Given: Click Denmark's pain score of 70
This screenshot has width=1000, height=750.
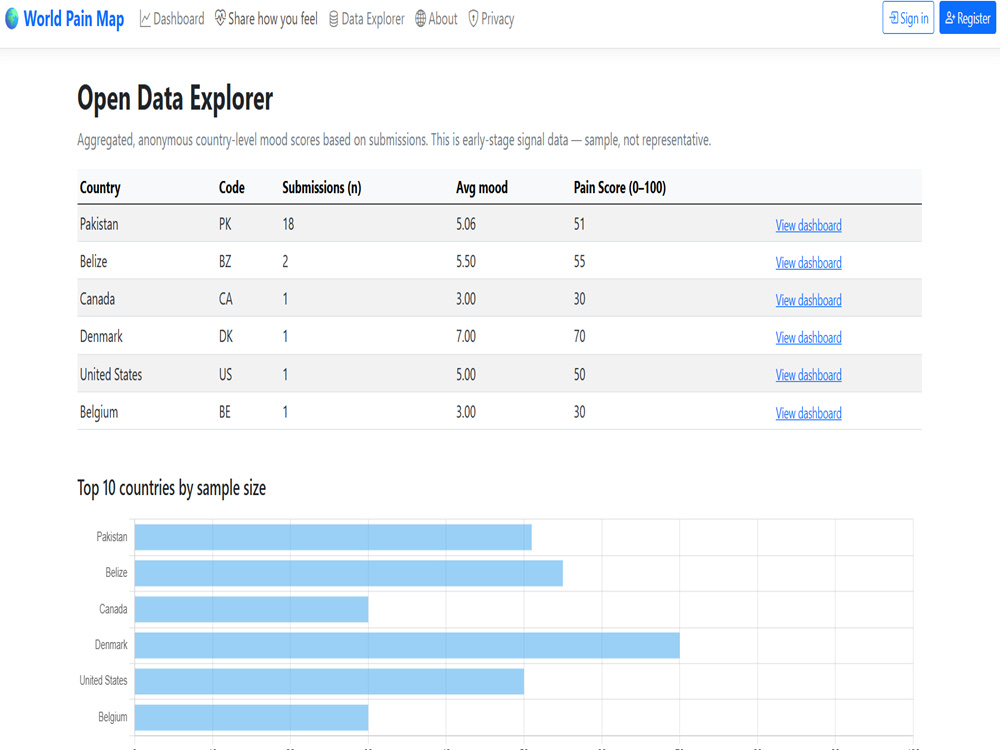Looking at the screenshot, I should [x=579, y=337].
